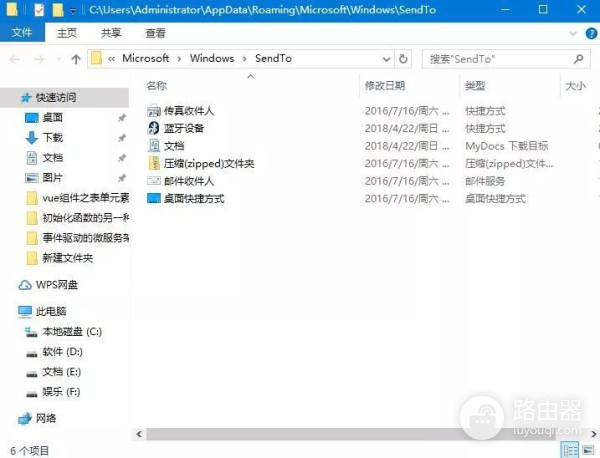Image resolution: width=600 pixels, height=458 pixels.
Task: Switch to large icons view
Action: tap(588, 450)
